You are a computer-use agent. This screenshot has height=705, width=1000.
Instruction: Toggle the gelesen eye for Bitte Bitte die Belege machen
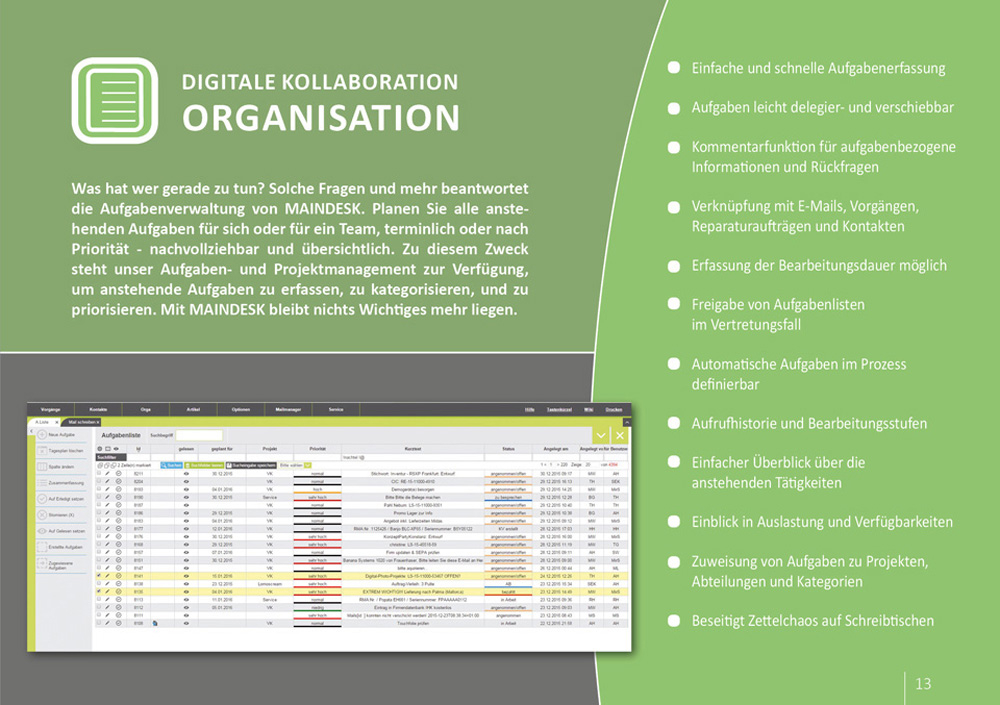click(x=186, y=497)
